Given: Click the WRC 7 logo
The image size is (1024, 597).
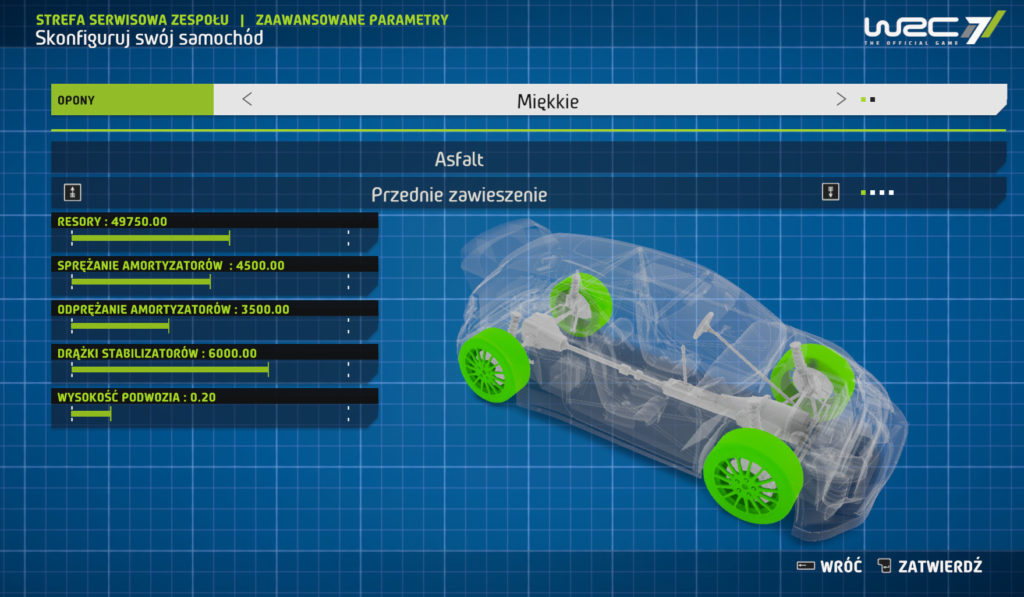Looking at the screenshot, I should [935, 28].
